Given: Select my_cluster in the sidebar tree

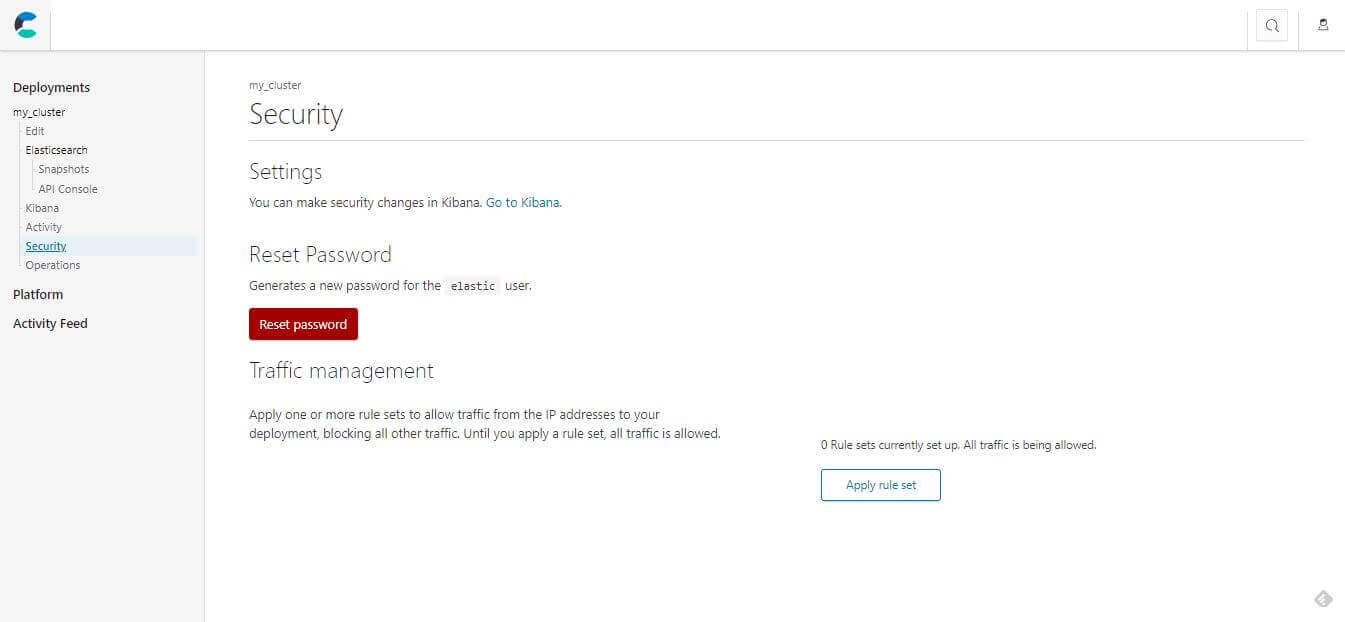Looking at the screenshot, I should [x=39, y=112].
